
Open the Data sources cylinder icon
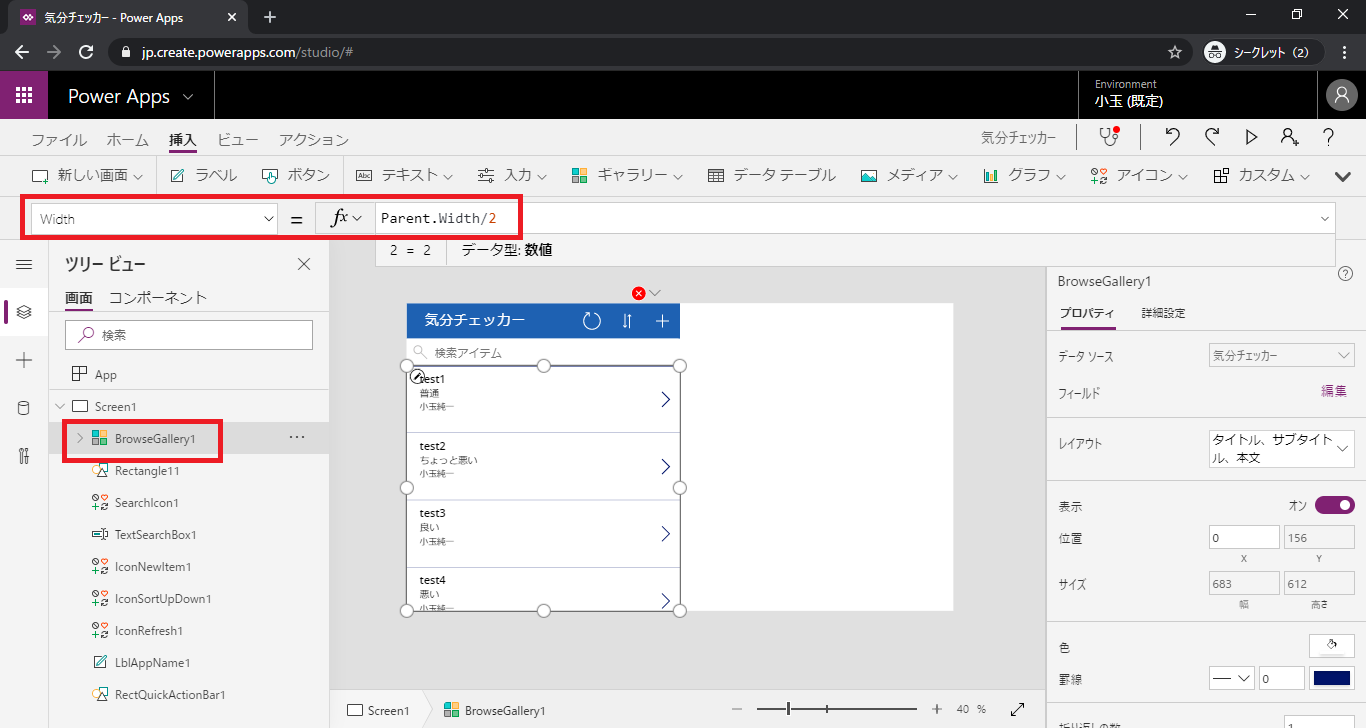[x=24, y=408]
